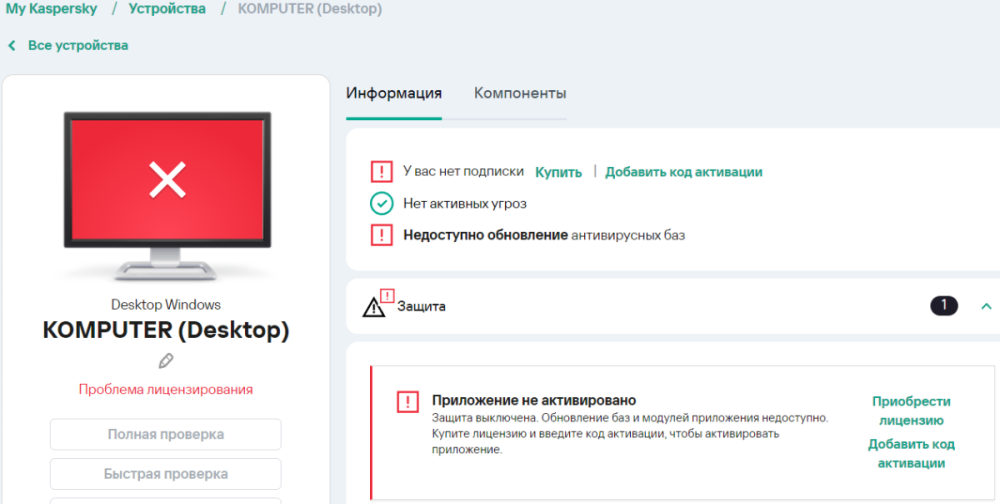Click Приобрести лицензию link

[x=911, y=411]
